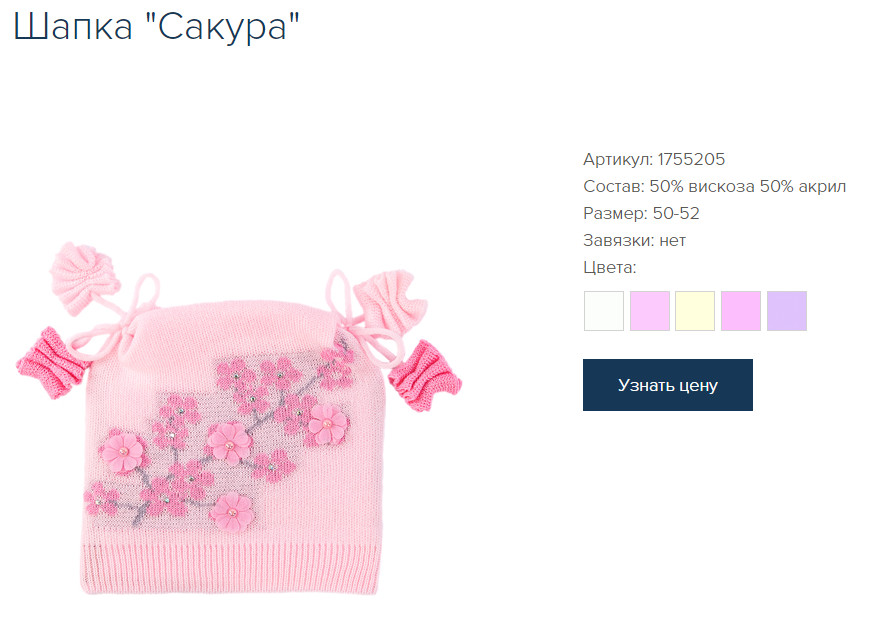Select the pink swatch beside the white one

pyautogui.click(x=650, y=311)
